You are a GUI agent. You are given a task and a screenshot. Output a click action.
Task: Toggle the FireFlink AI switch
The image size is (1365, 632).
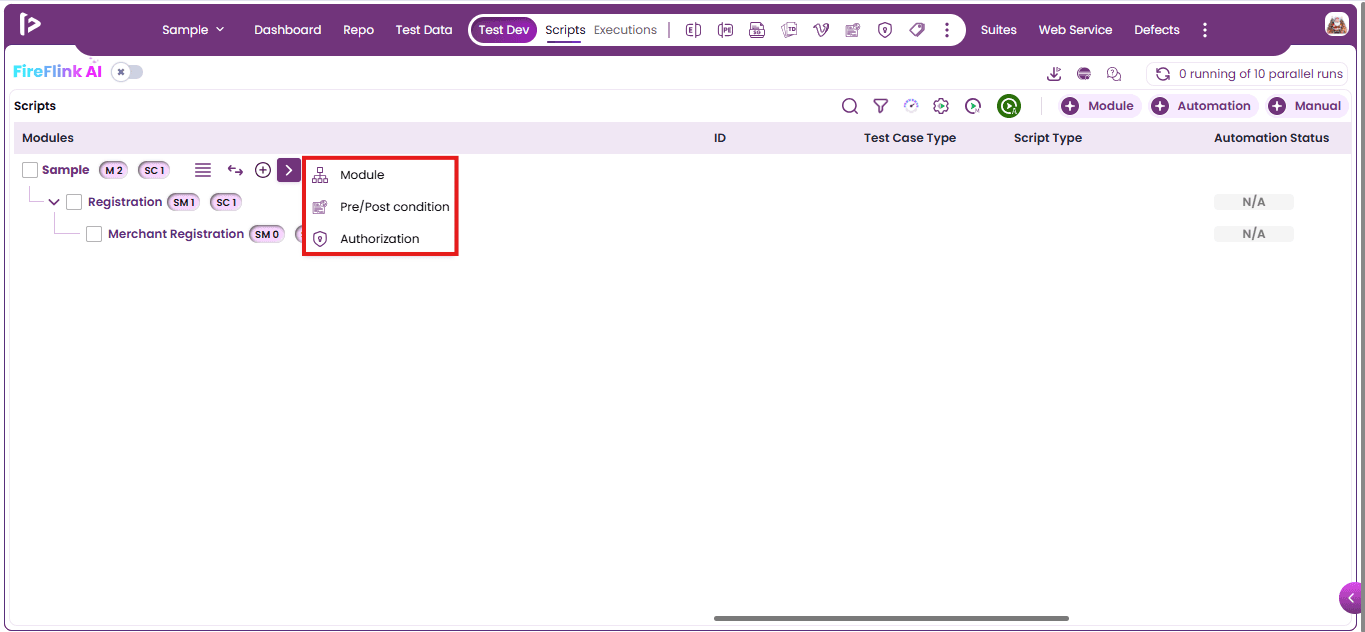point(127,72)
